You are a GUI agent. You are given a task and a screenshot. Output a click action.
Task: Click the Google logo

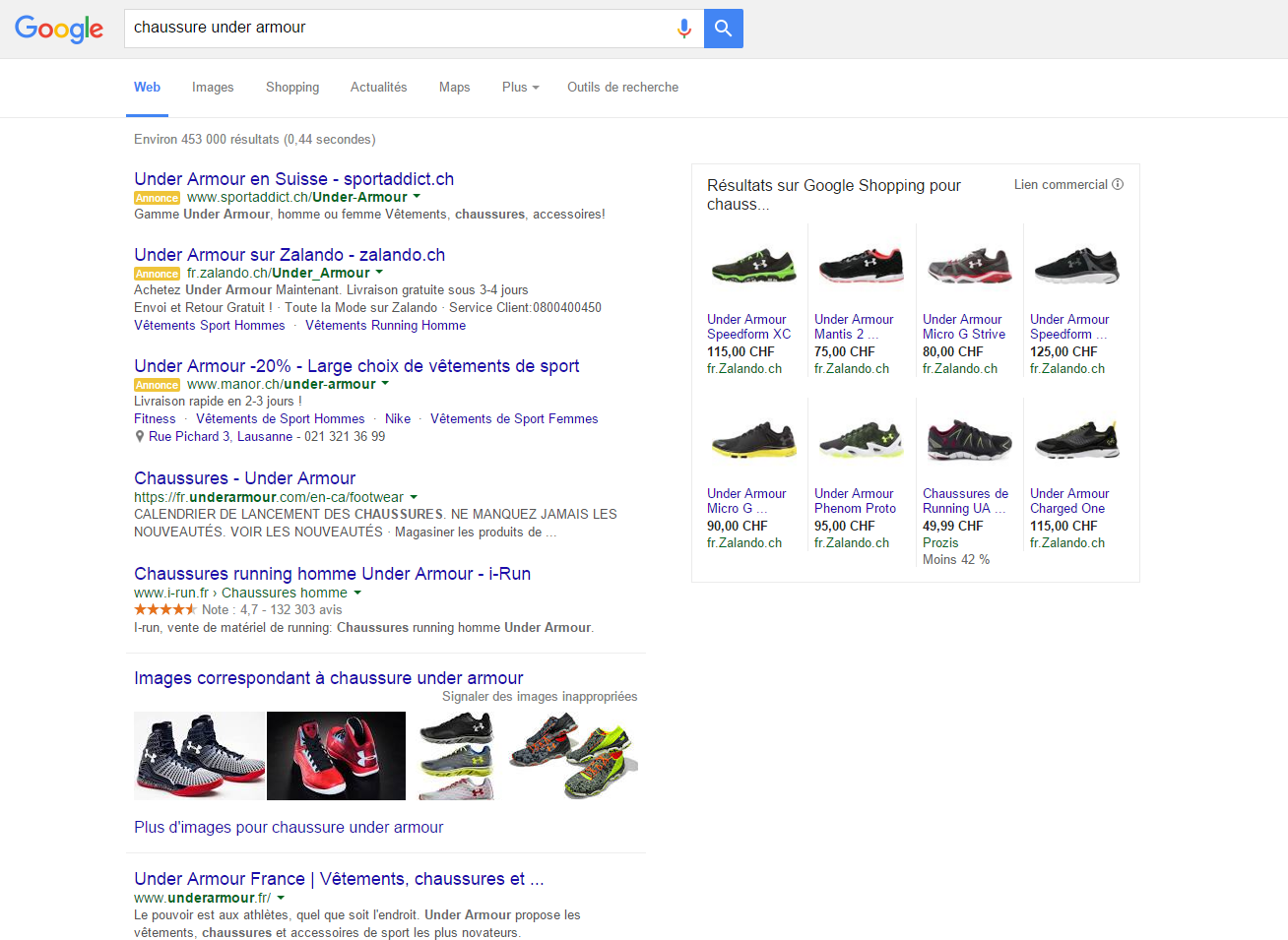(59, 29)
